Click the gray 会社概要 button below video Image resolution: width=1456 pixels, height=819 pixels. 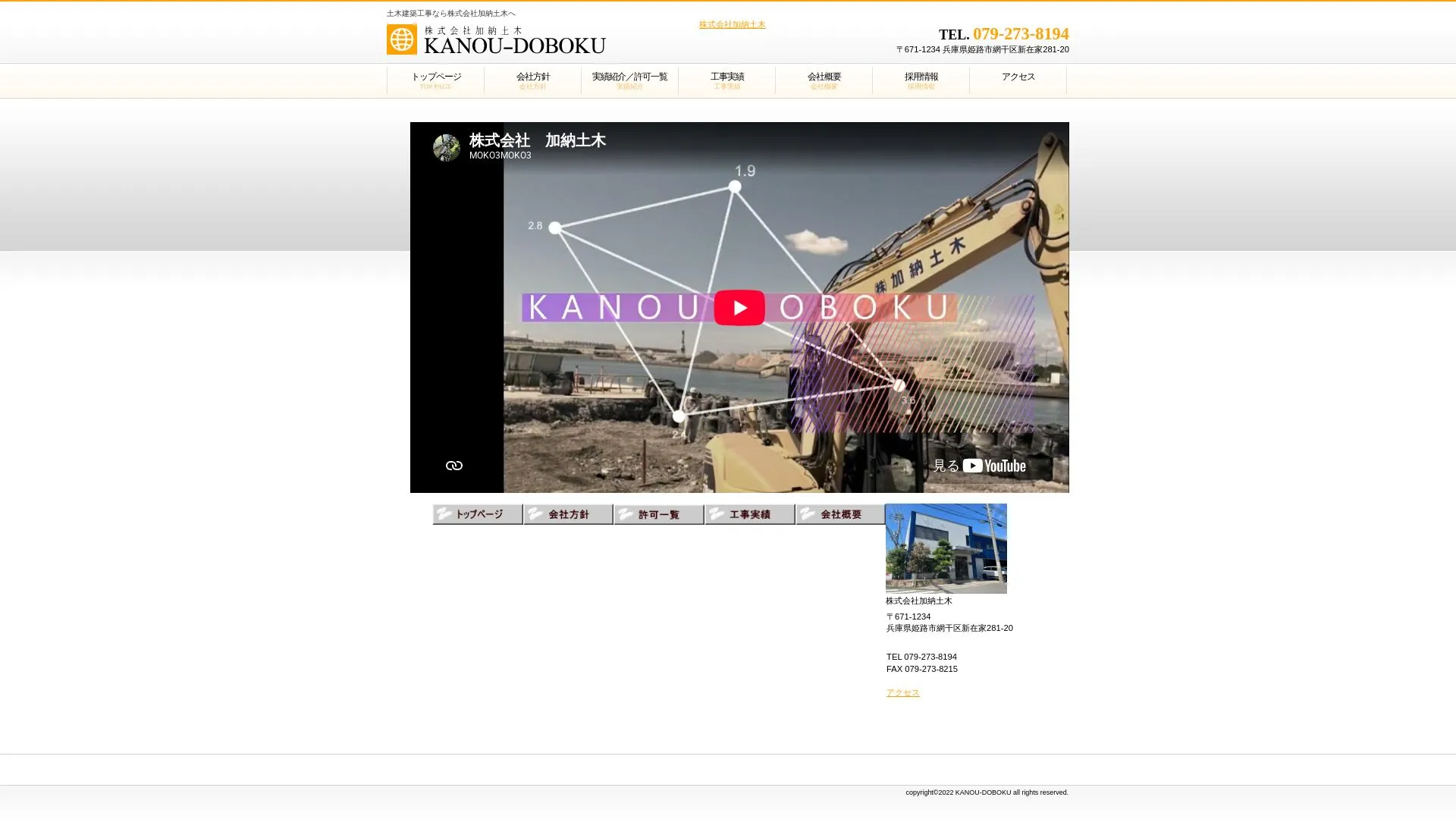pos(840,514)
